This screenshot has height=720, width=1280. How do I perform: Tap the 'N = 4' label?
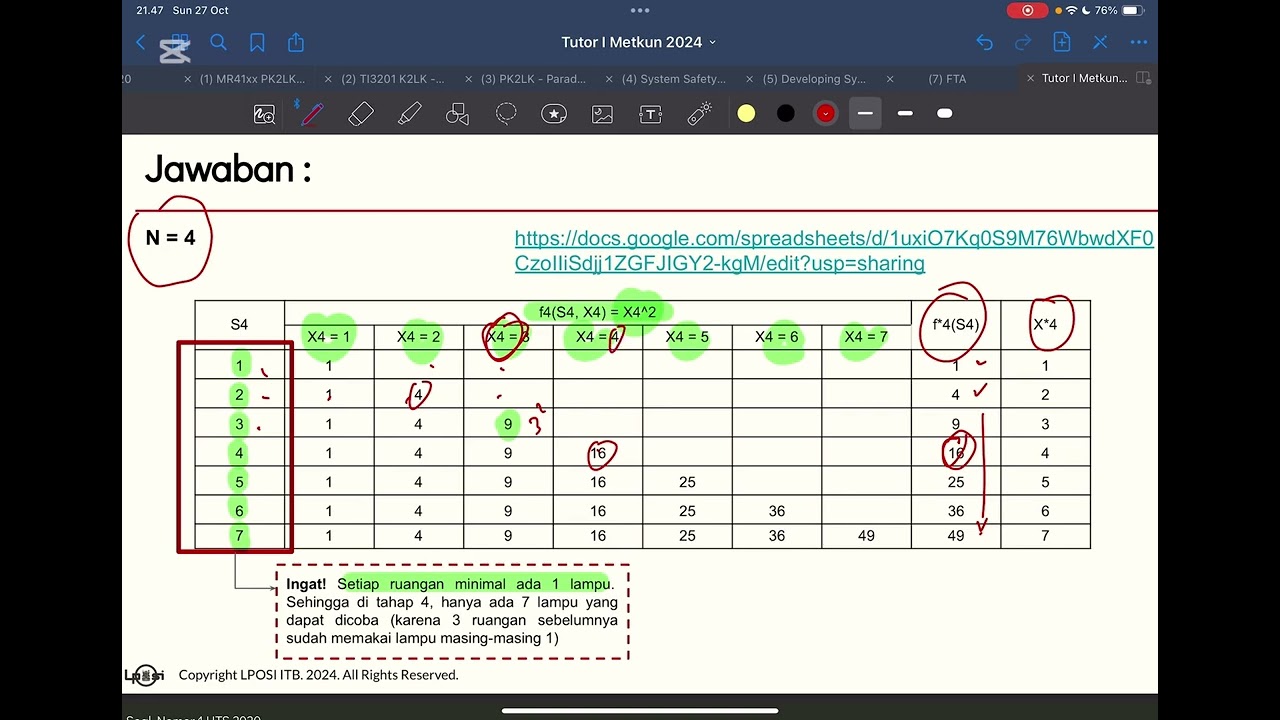tap(171, 238)
